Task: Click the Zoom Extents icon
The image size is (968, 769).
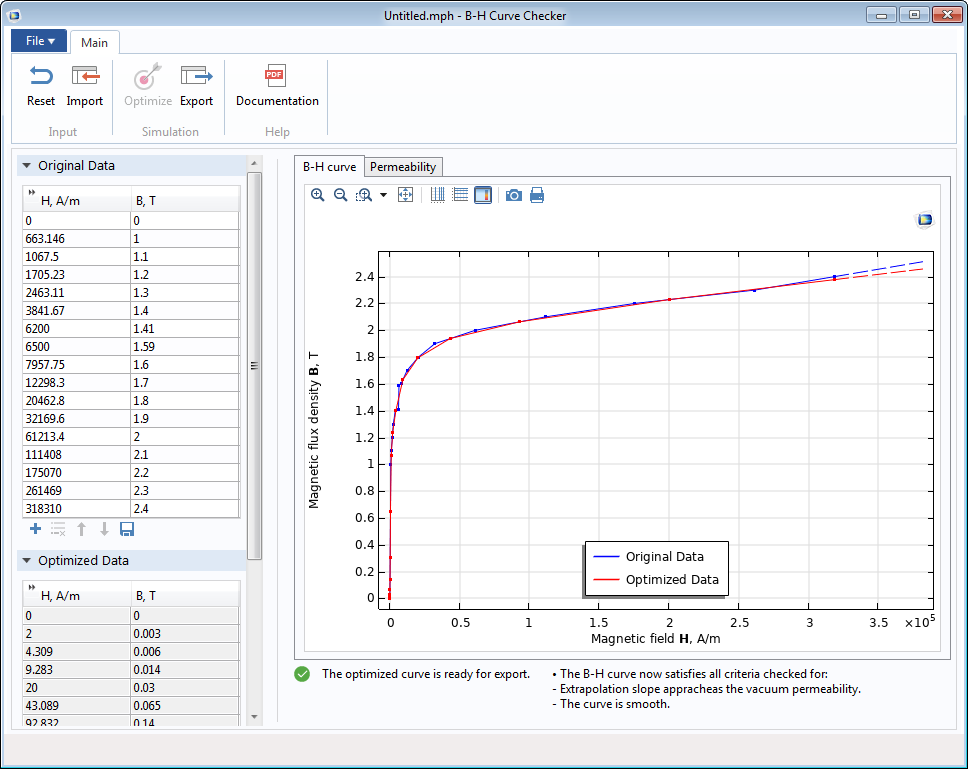Action: pos(405,195)
